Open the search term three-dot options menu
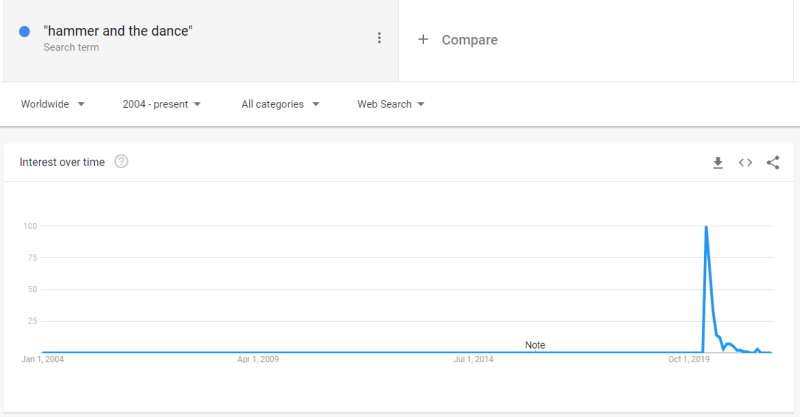Image resolution: width=800 pixels, height=417 pixels. (379, 38)
